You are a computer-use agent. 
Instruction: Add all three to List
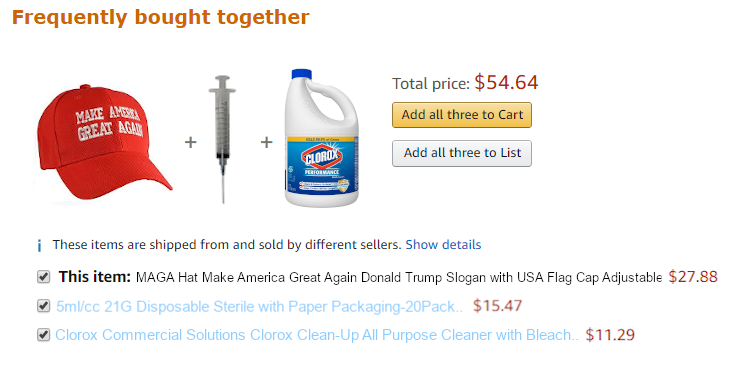(x=462, y=153)
